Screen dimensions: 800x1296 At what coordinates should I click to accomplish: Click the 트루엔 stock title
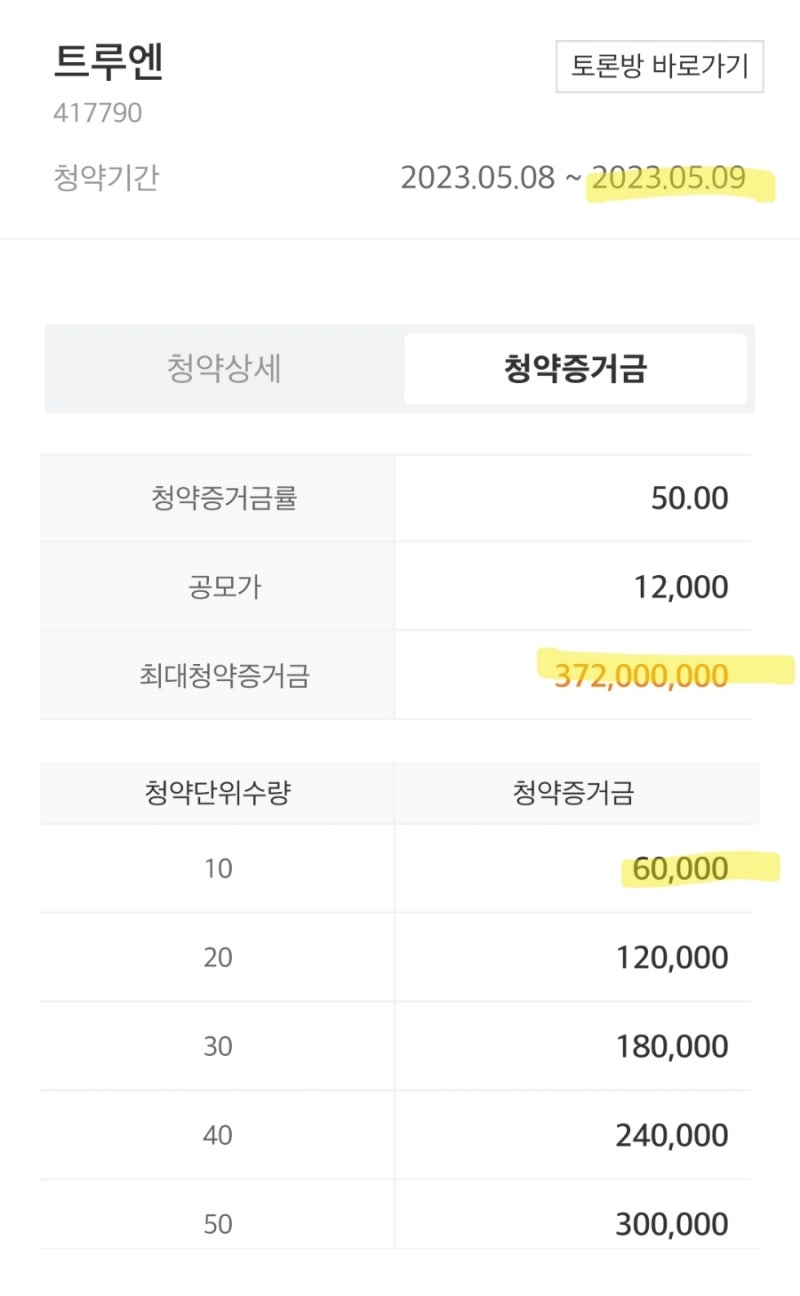108,62
